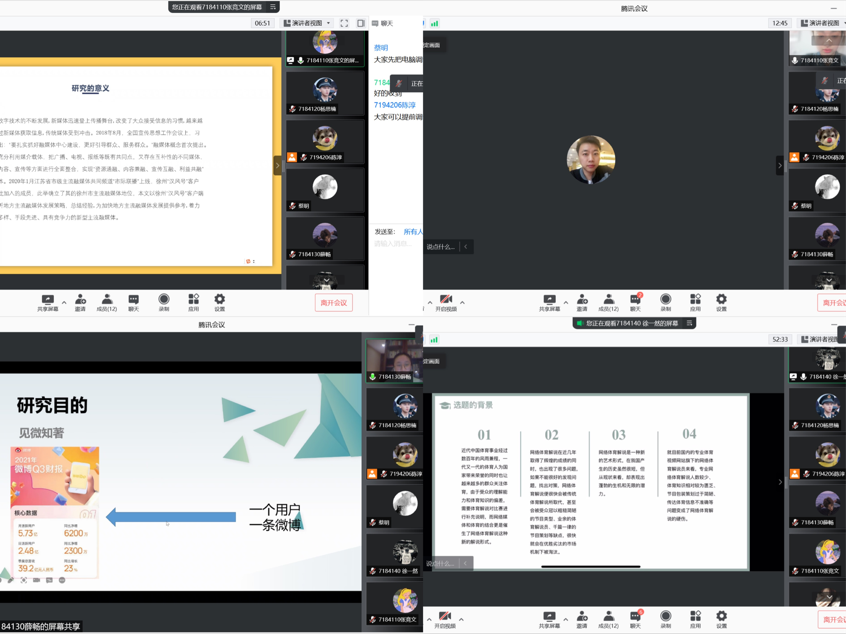Select 7184130薛畅 video thumbnail in 研究目的 window
Screen dimensions: 846x634
394,360
